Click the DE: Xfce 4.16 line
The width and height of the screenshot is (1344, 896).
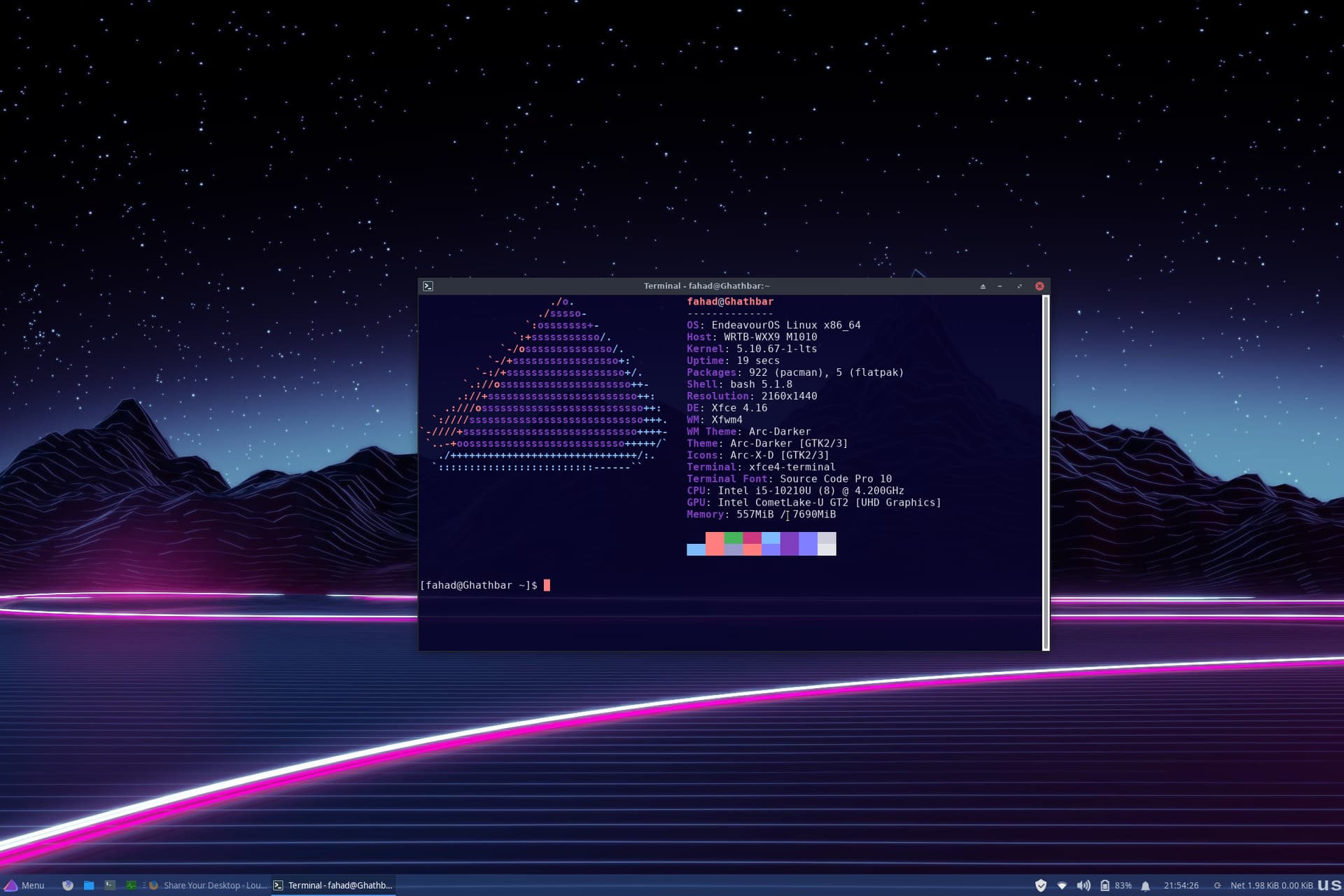[727, 408]
